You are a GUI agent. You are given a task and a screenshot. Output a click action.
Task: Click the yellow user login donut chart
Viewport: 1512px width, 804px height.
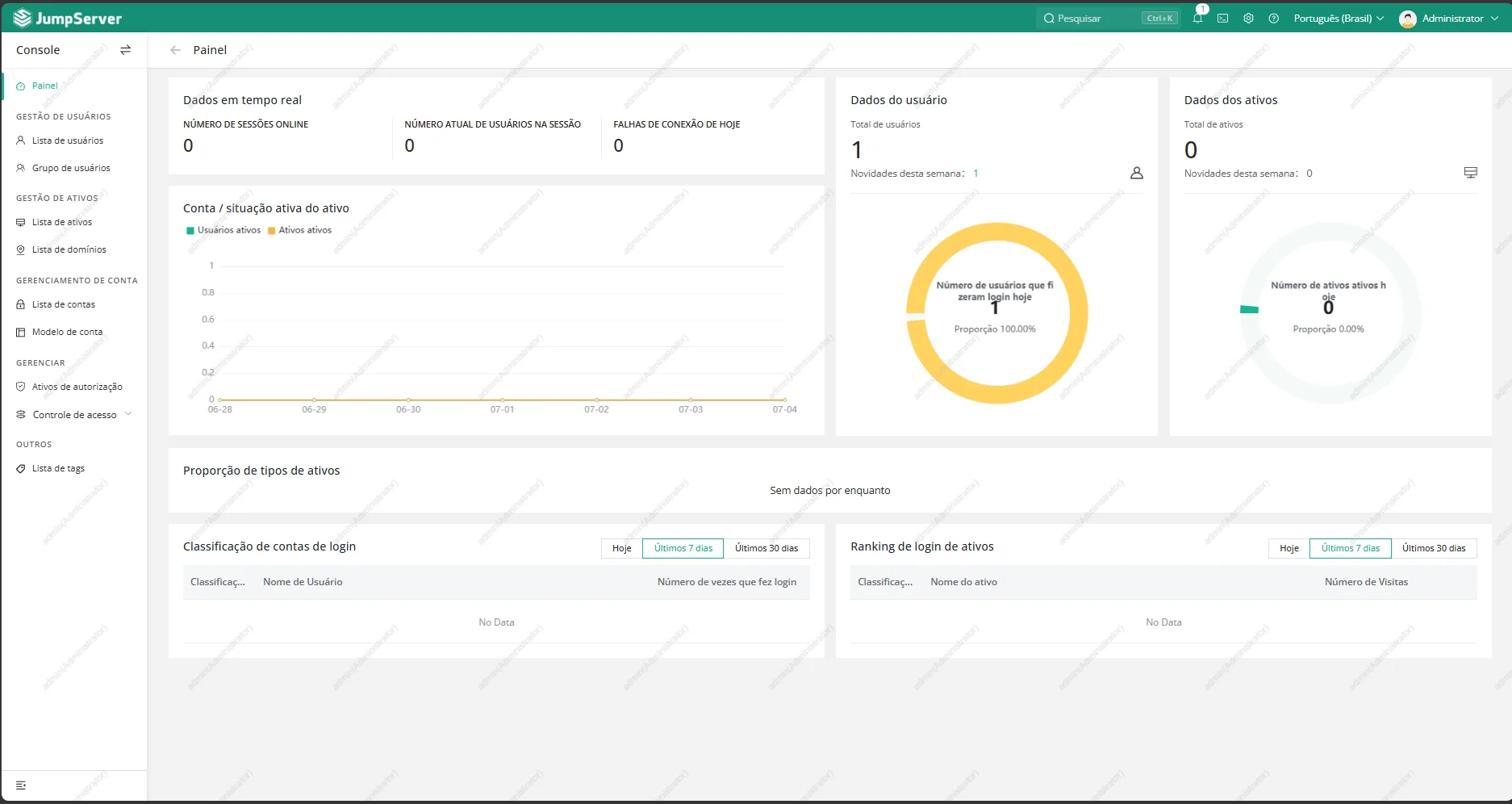[996, 313]
